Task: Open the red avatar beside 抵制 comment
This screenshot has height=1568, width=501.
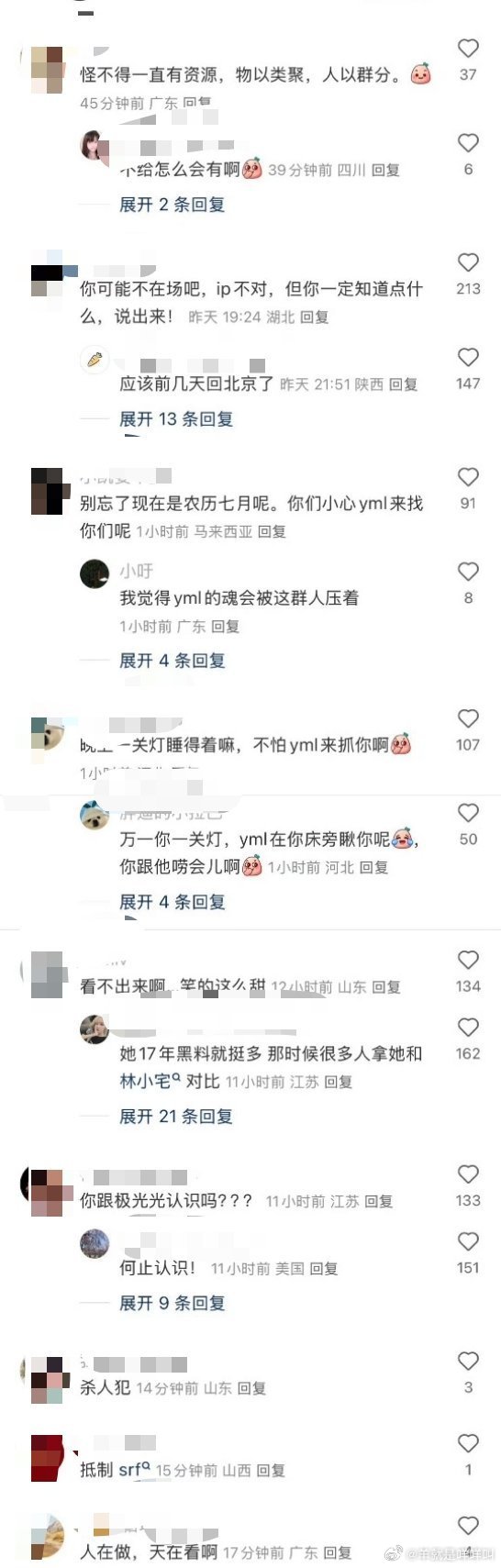Action: (x=48, y=1459)
